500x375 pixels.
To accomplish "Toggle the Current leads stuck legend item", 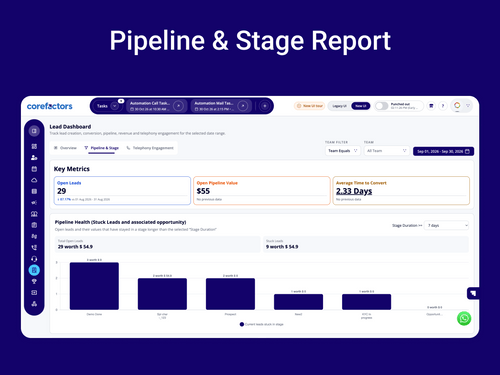I will point(261,324).
